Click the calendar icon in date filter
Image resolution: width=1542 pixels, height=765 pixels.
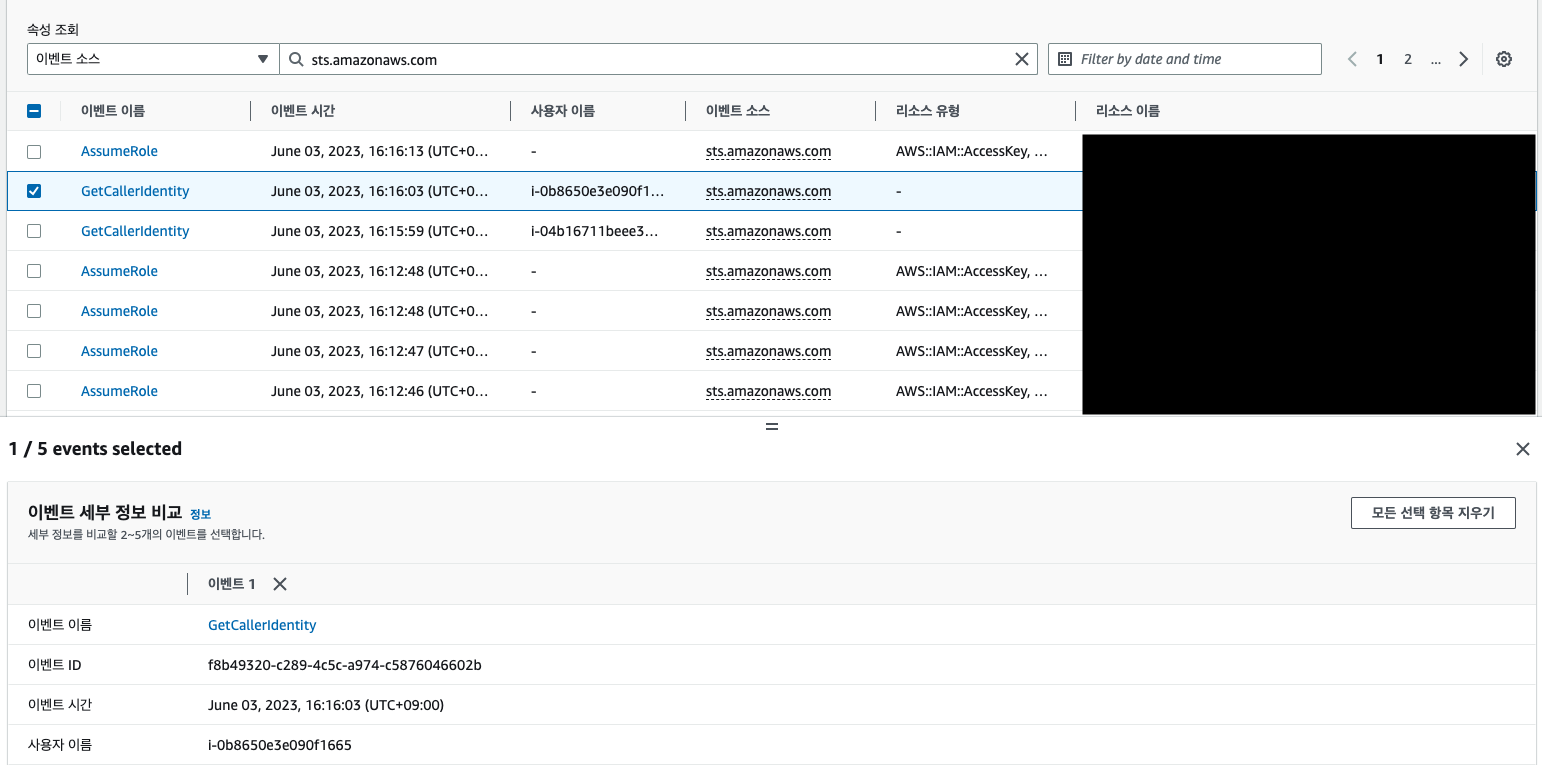click(1065, 59)
